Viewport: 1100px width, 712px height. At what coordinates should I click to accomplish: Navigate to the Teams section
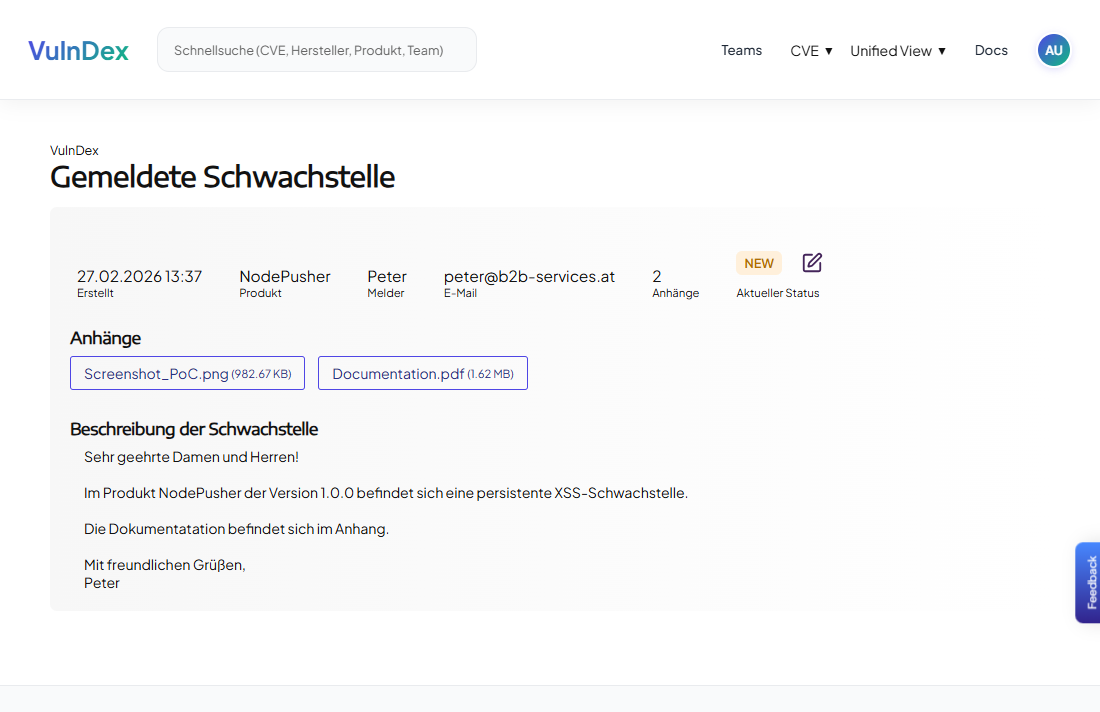click(741, 50)
